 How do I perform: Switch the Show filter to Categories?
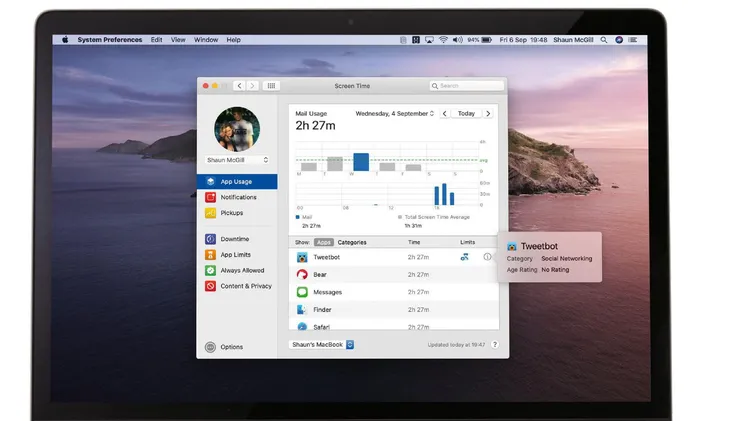click(352, 242)
